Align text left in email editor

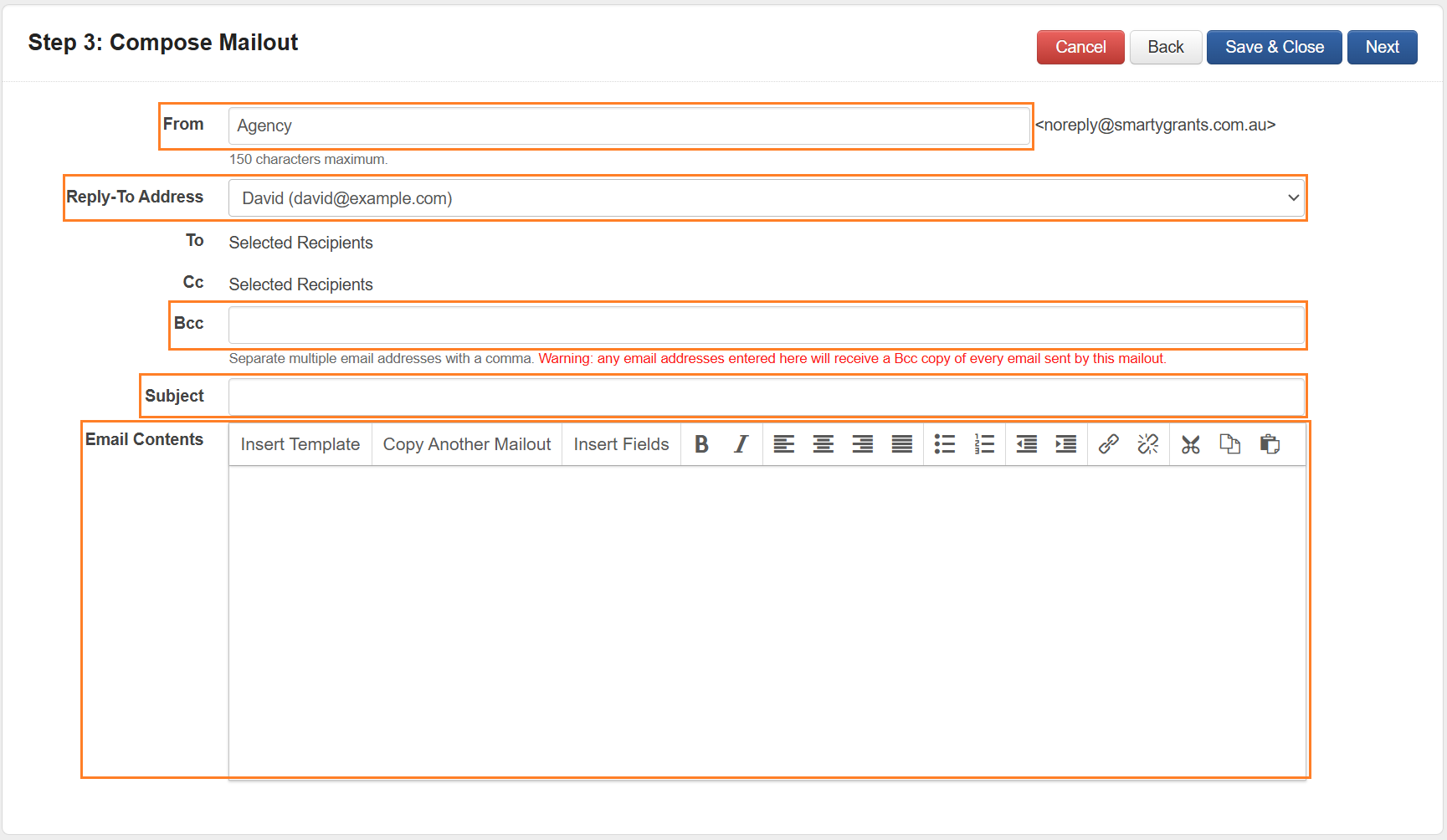783,444
